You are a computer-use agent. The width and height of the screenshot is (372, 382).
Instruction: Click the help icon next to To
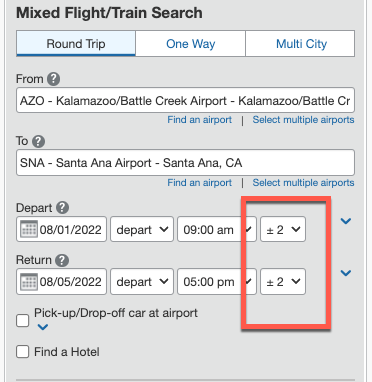(38, 141)
